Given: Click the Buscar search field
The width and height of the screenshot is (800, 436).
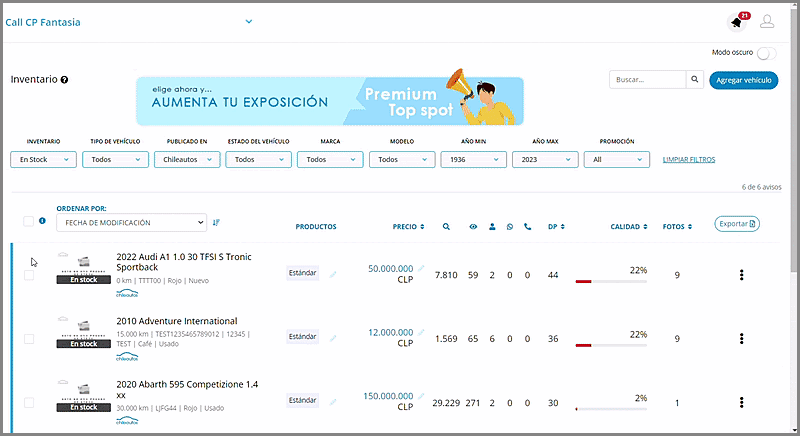Looking at the screenshot, I should pos(647,80).
